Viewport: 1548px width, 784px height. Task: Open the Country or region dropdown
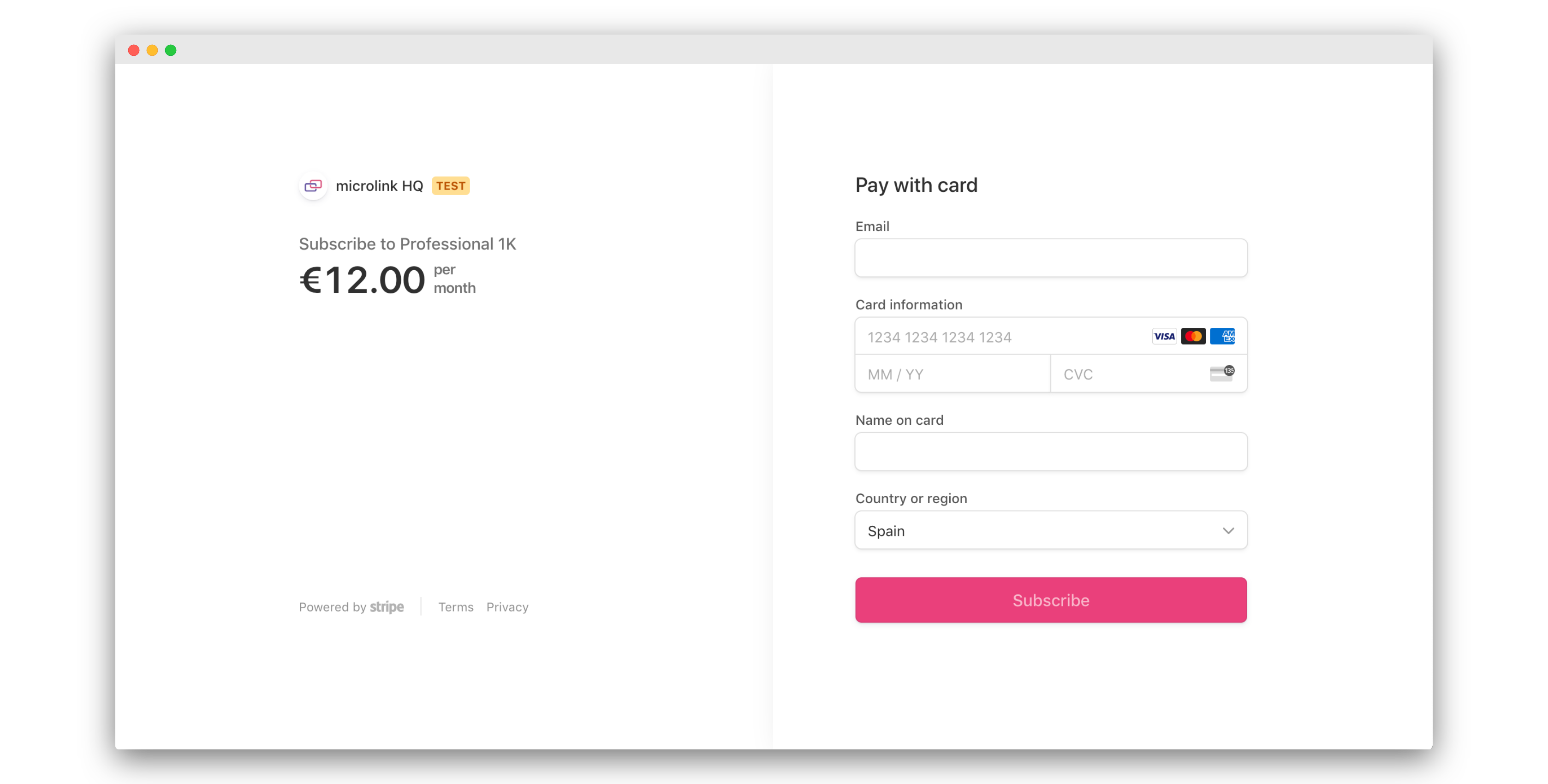1051,530
